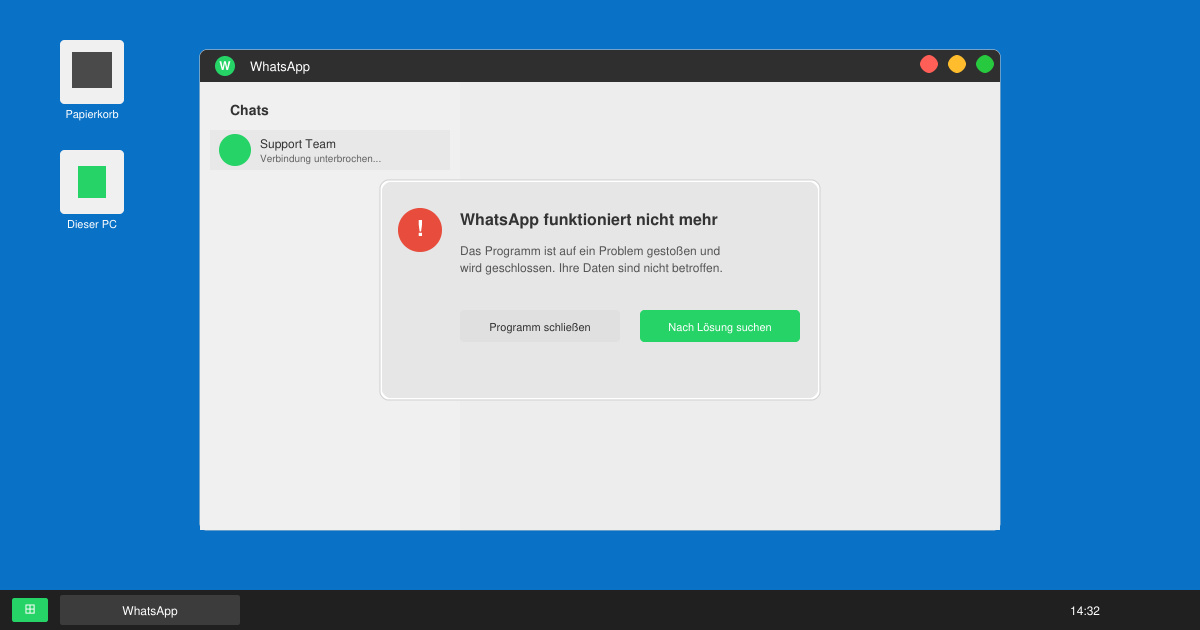Viewport: 1200px width, 630px height.
Task: Click the WhatsApp logo in the title bar
Action: 225,66
